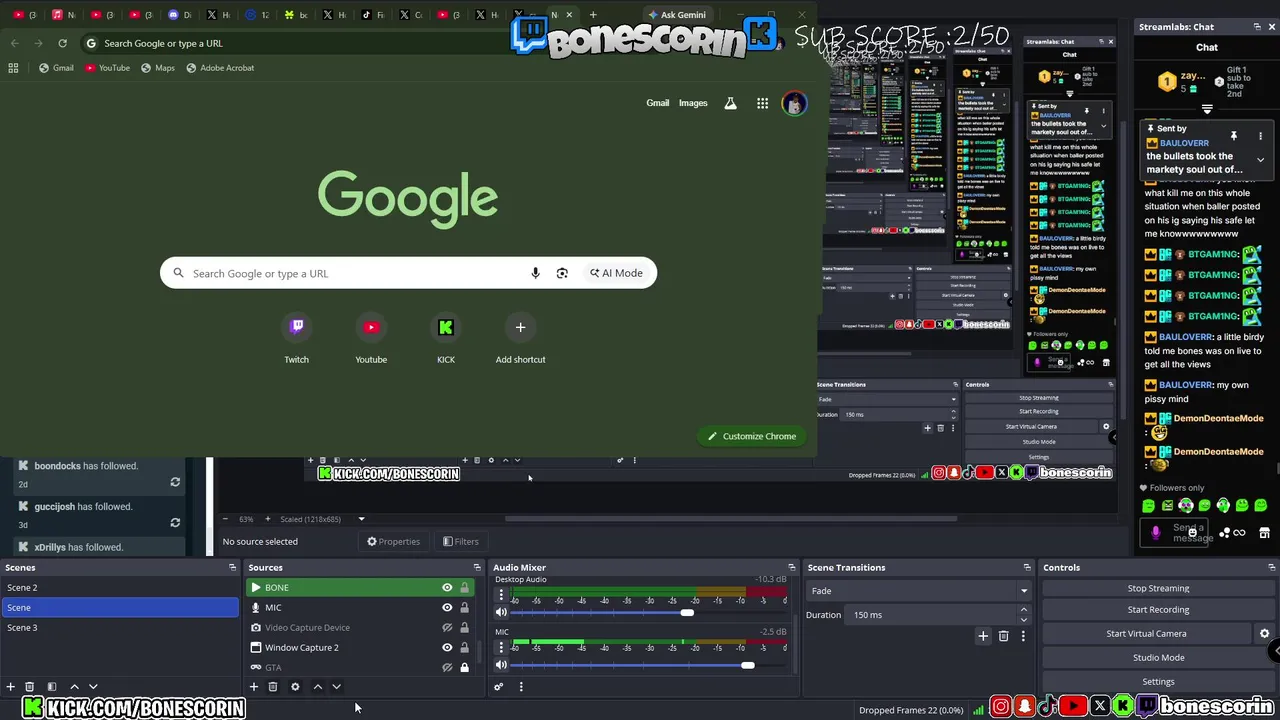The height and width of the screenshot is (720, 1280).
Task: Move source down in Sources toolbar
Action: pyautogui.click(x=336, y=687)
